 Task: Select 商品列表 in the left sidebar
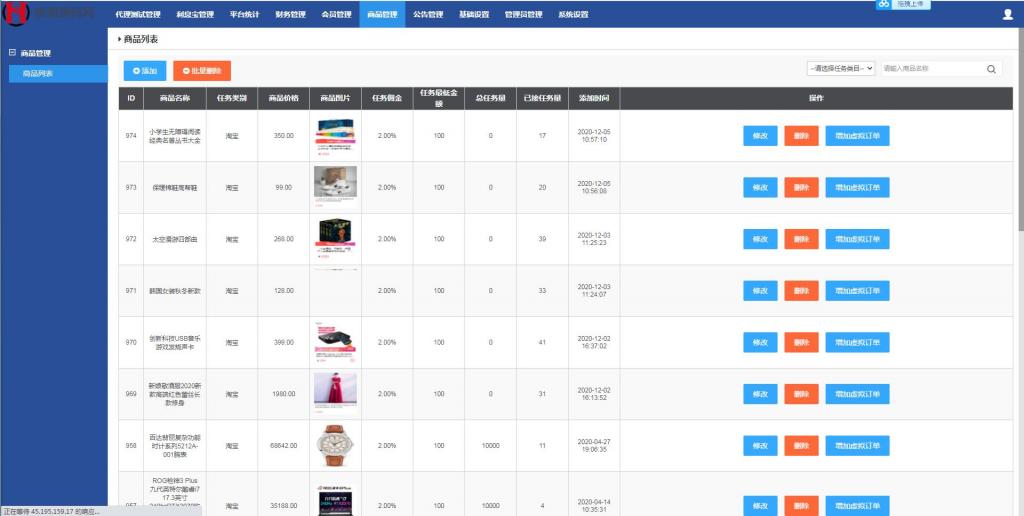(x=38, y=73)
